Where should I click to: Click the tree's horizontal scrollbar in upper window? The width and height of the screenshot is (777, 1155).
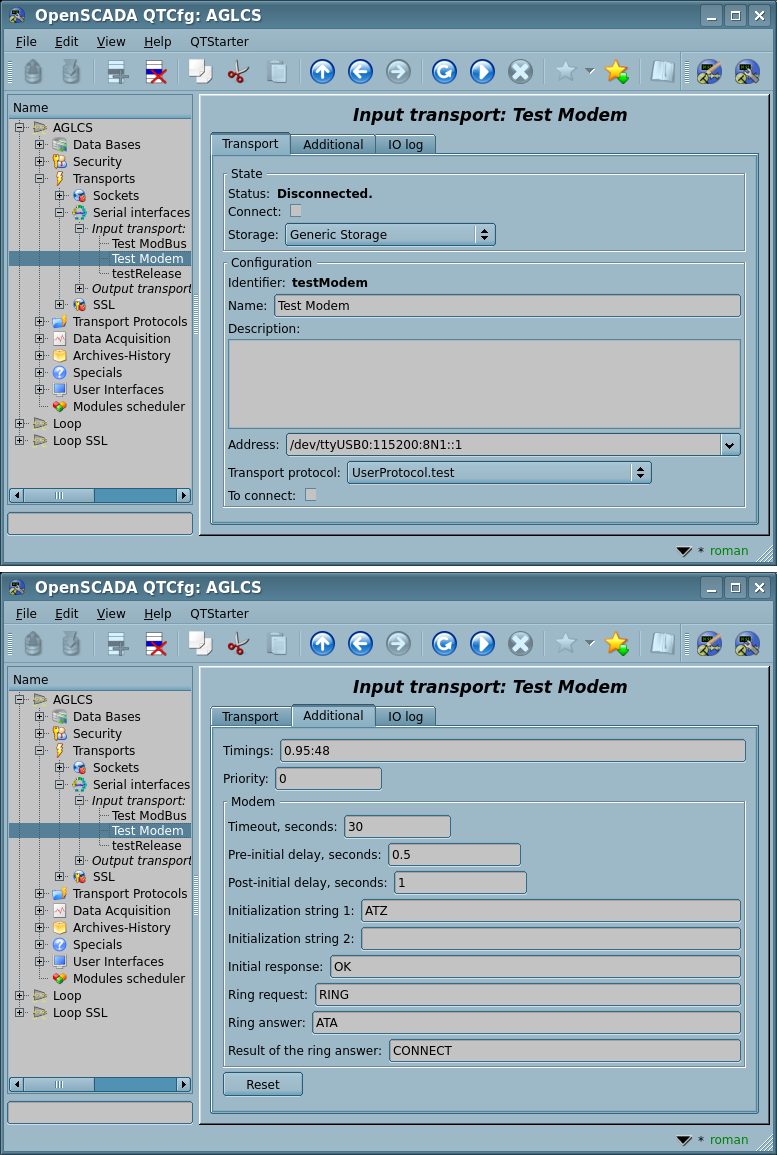tap(100, 495)
